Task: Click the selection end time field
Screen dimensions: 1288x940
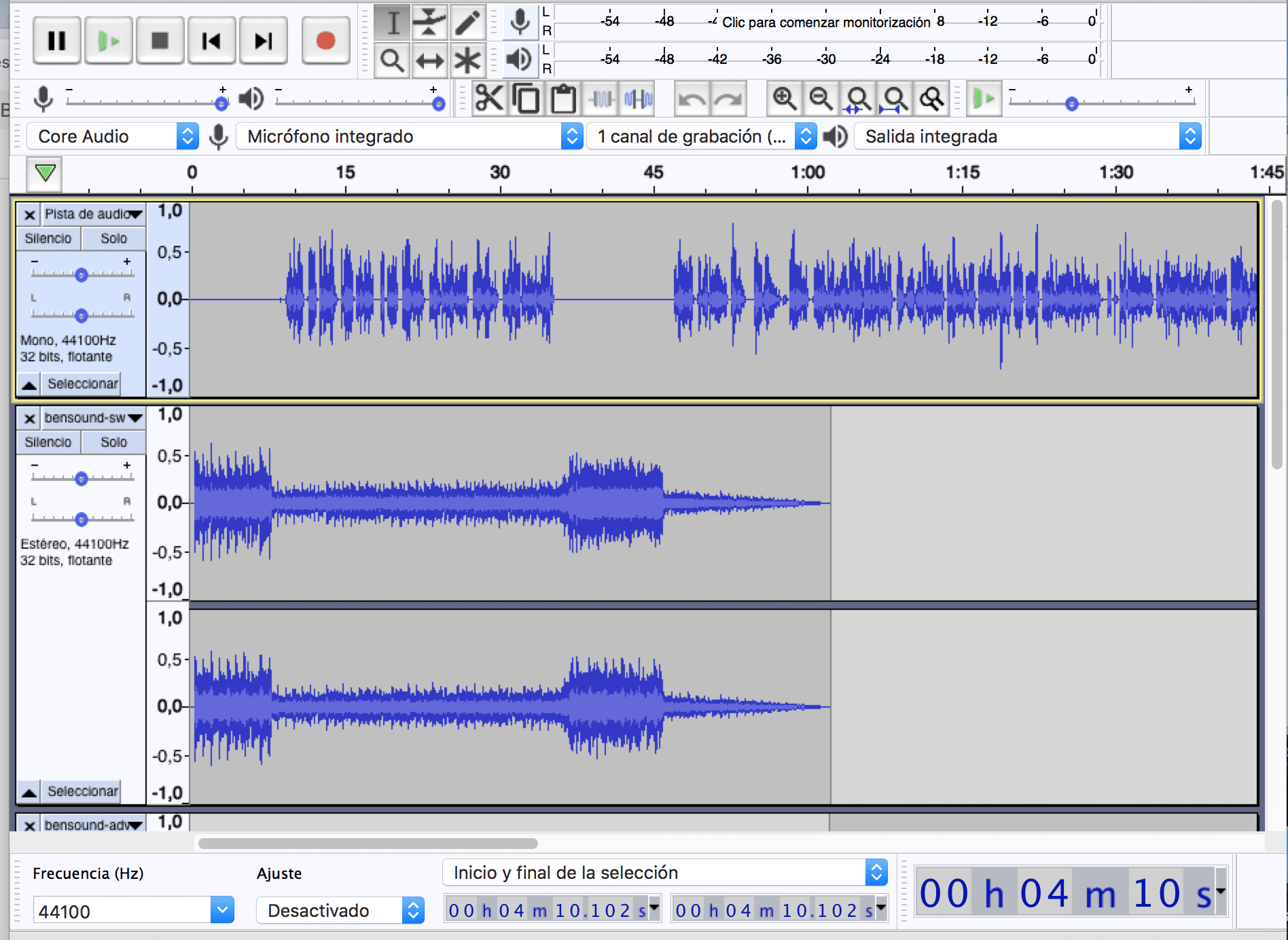Action: (779, 909)
